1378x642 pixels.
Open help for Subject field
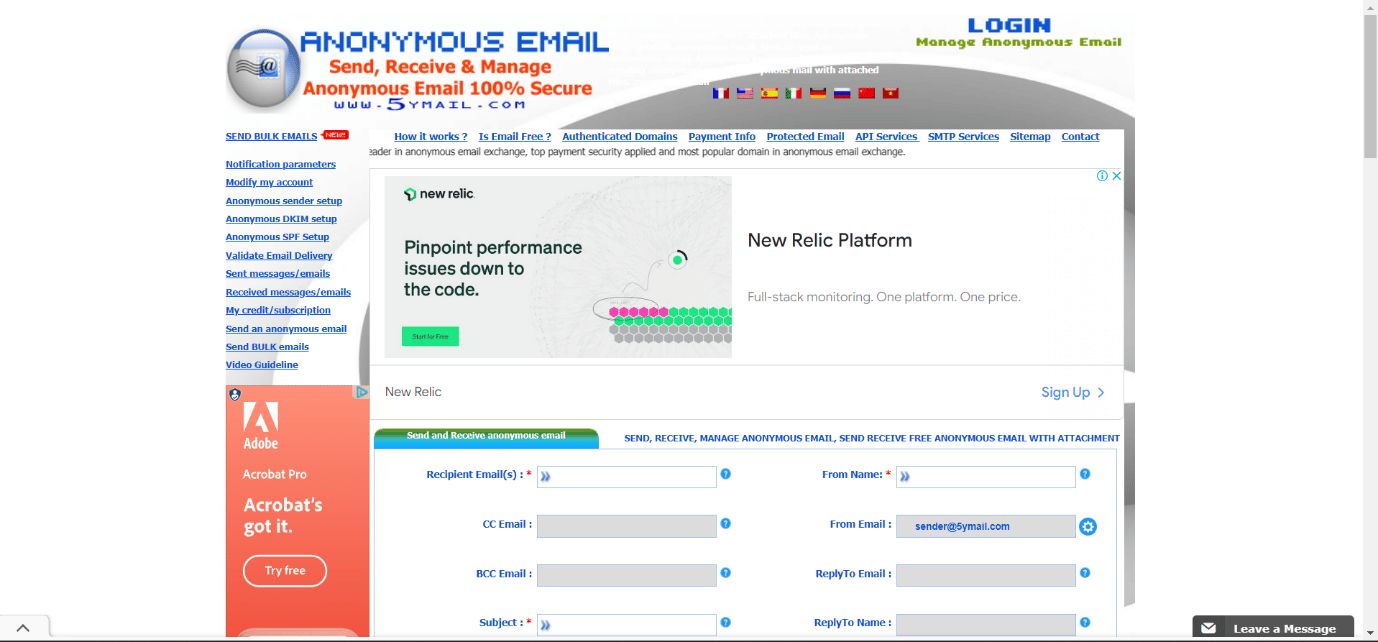pyautogui.click(x=726, y=622)
